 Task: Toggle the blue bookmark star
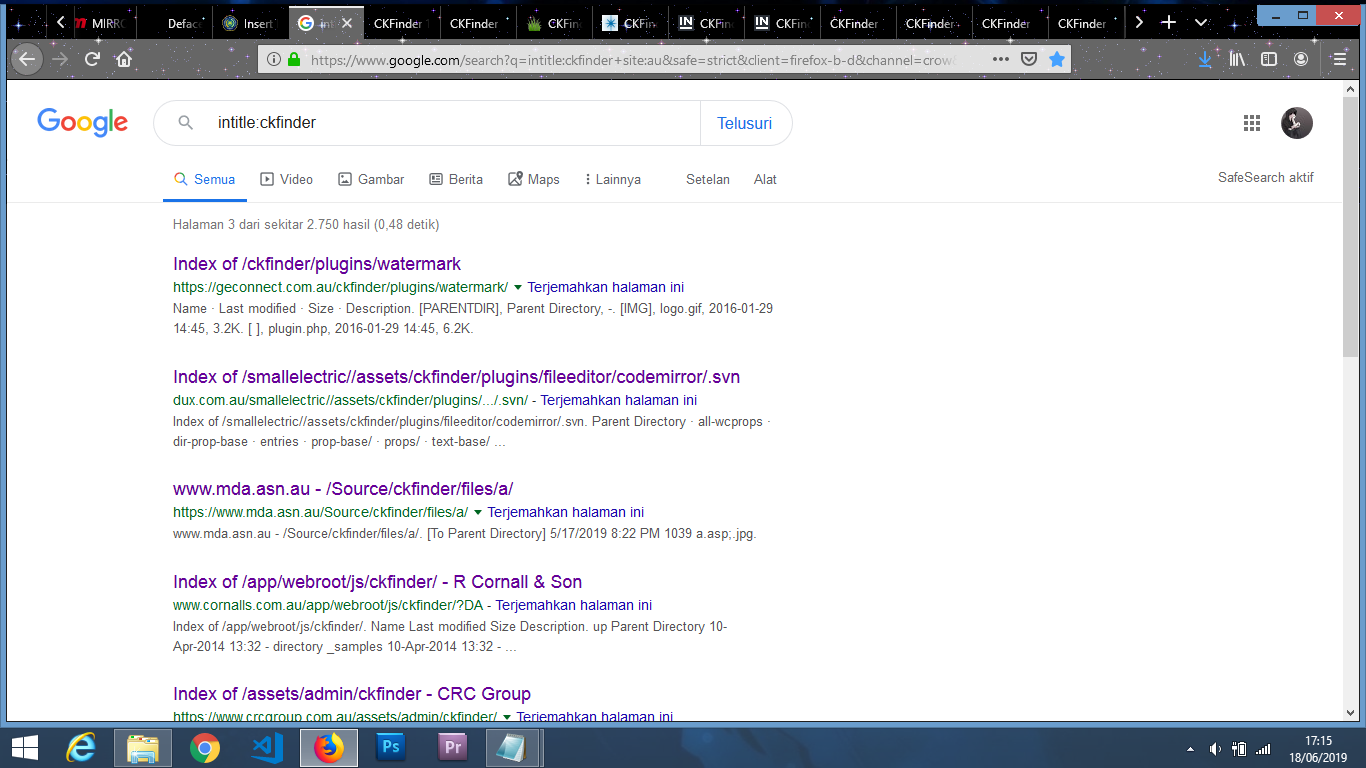pyautogui.click(x=1057, y=59)
